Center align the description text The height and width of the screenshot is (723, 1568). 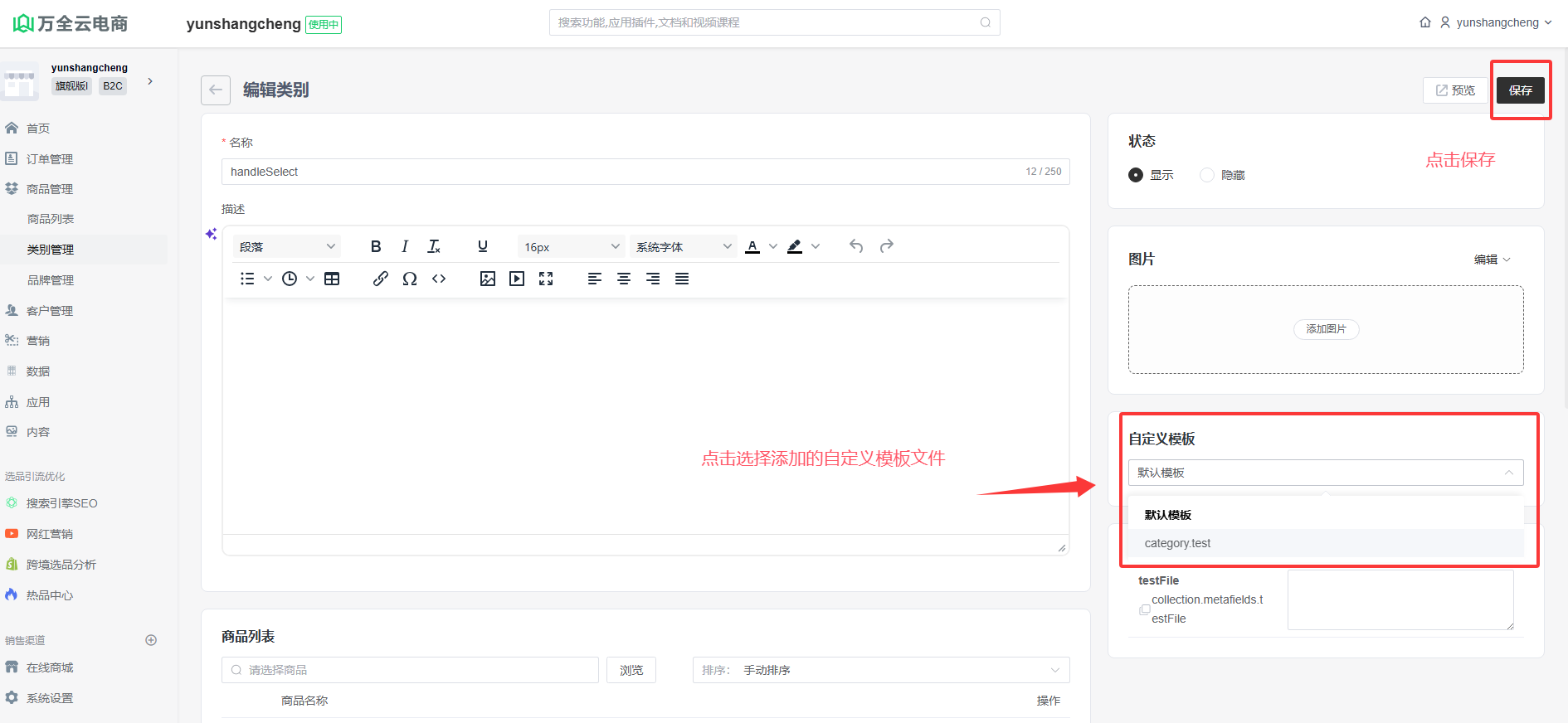click(x=624, y=279)
